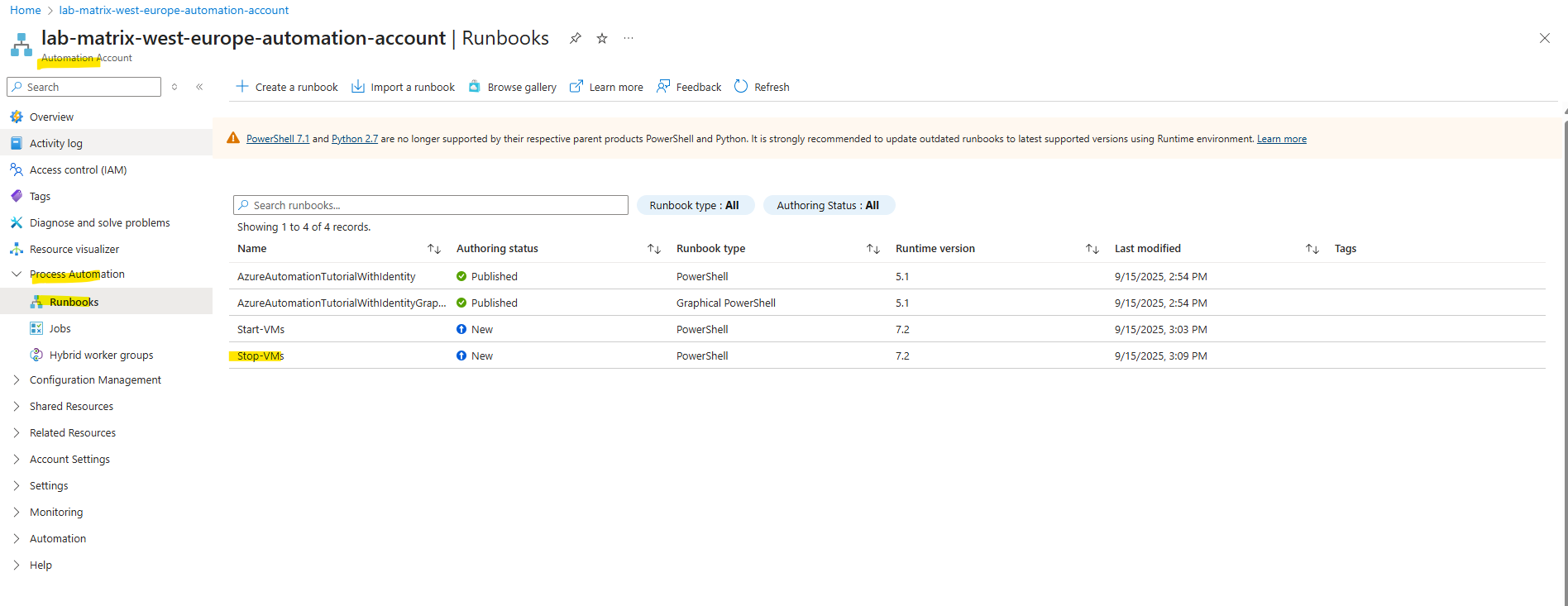
Task: Sort the table by Name column arrows
Action: click(434, 249)
